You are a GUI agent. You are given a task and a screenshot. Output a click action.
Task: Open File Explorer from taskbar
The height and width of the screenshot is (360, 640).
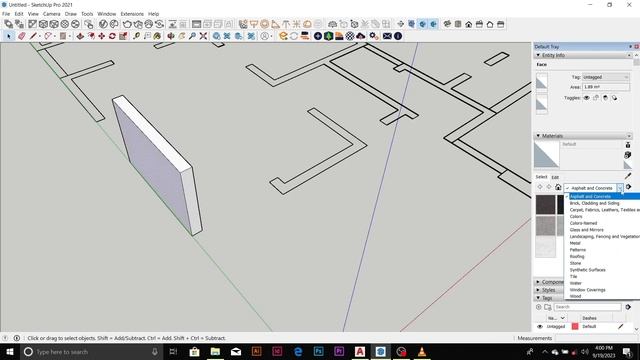(x=215, y=352)
